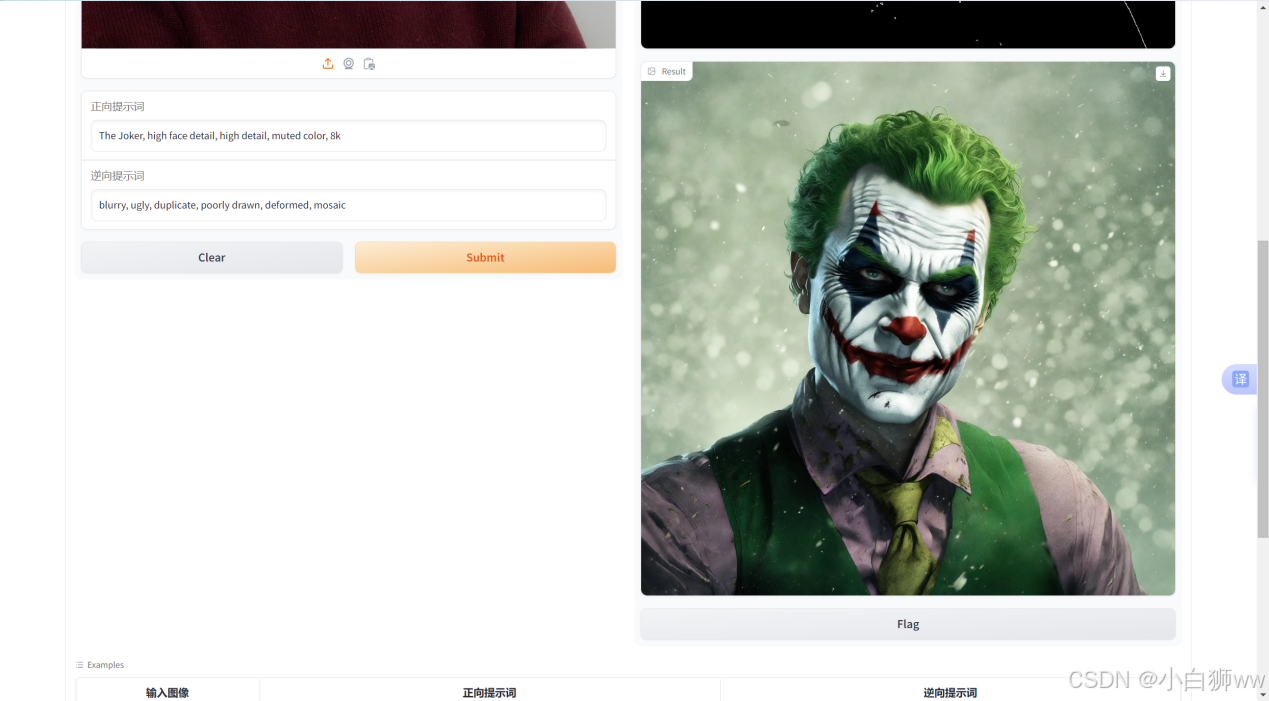Click the positive prompt input field
The image size is (1269, 701).
[348, 136]
